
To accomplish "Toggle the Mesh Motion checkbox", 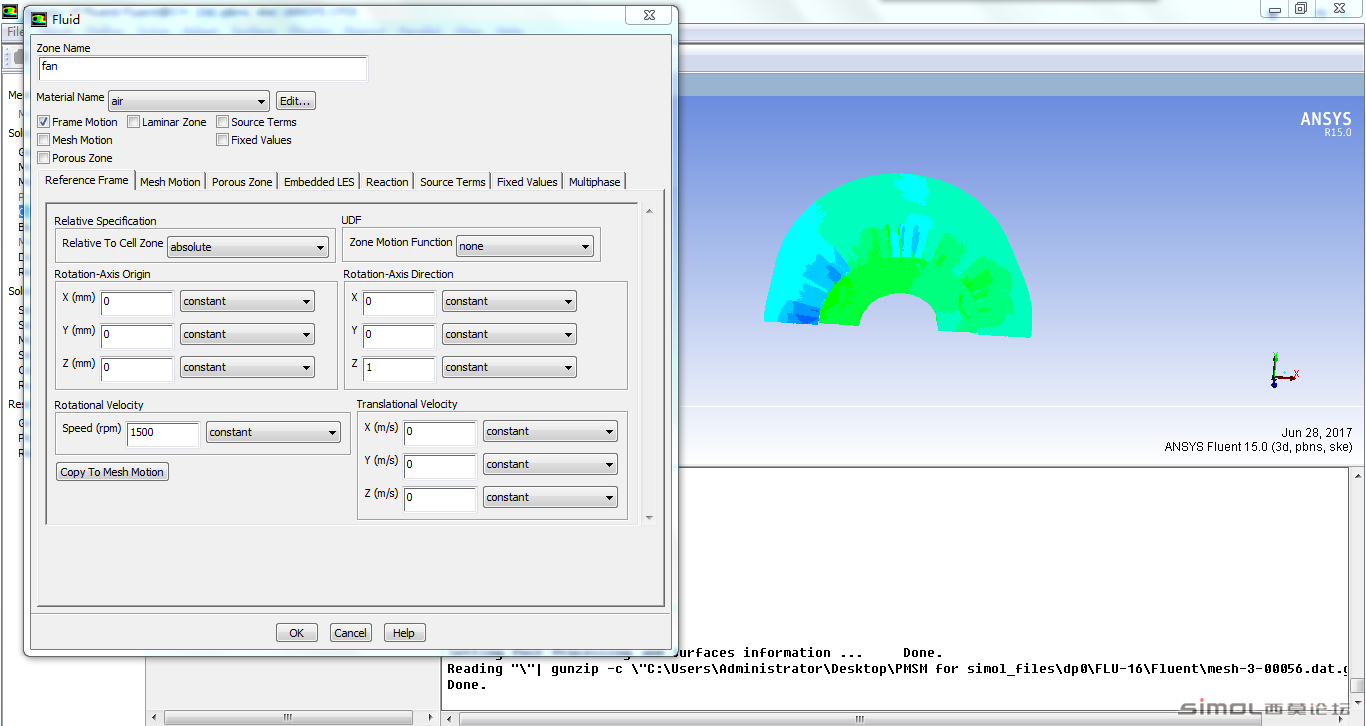I will 43,140.
